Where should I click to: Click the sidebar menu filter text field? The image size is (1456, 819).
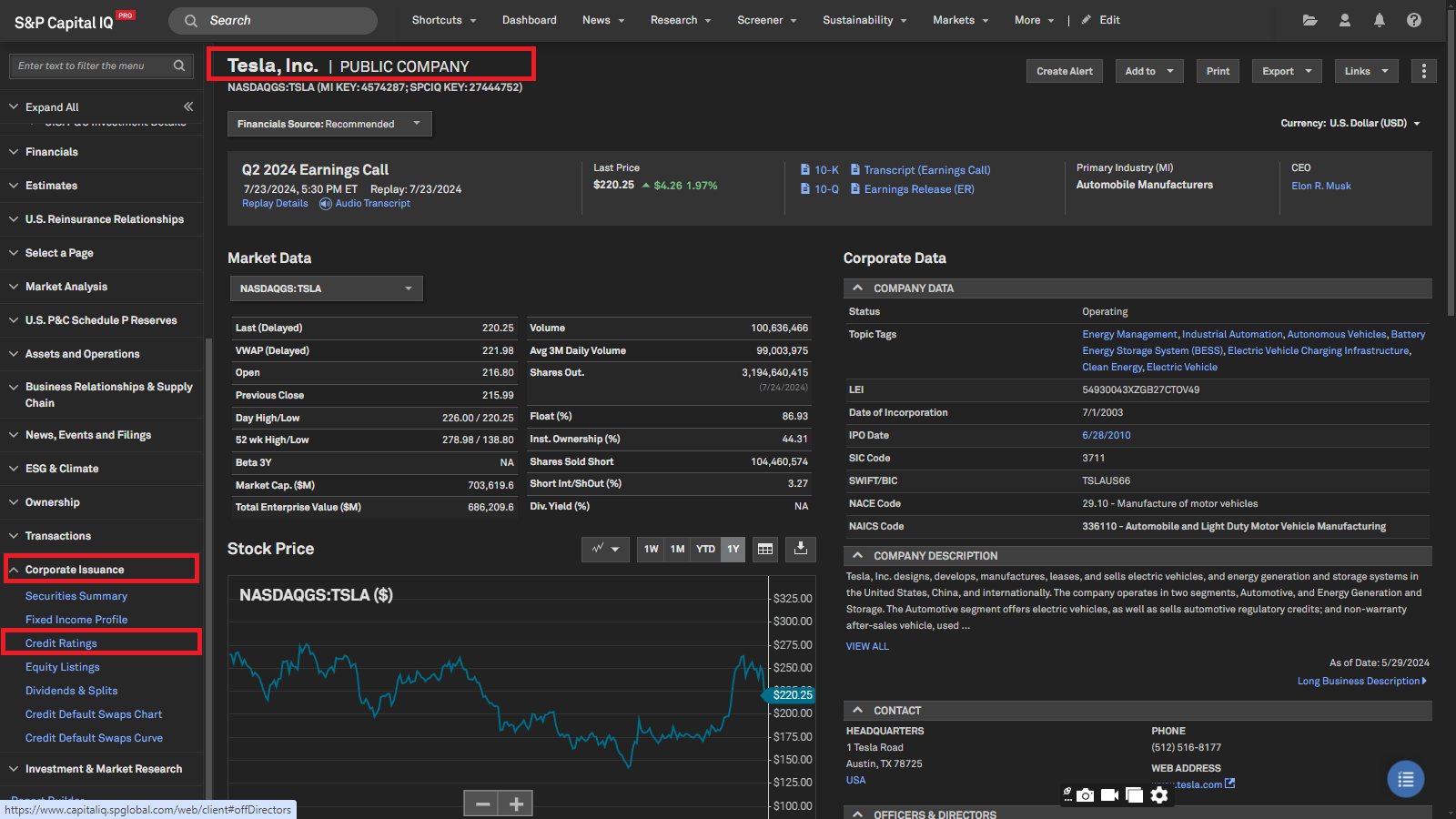[x=91, y=66]
